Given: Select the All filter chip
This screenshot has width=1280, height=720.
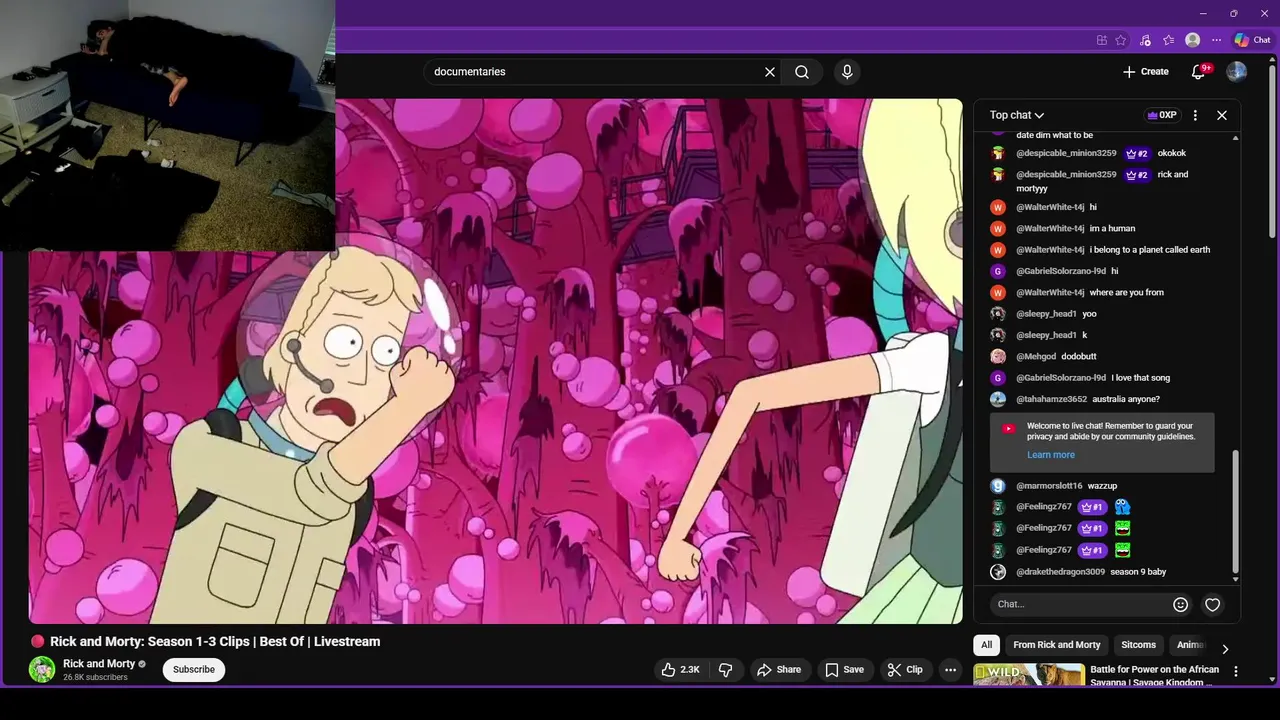Looking at the screenshot, I should (986, 645).
